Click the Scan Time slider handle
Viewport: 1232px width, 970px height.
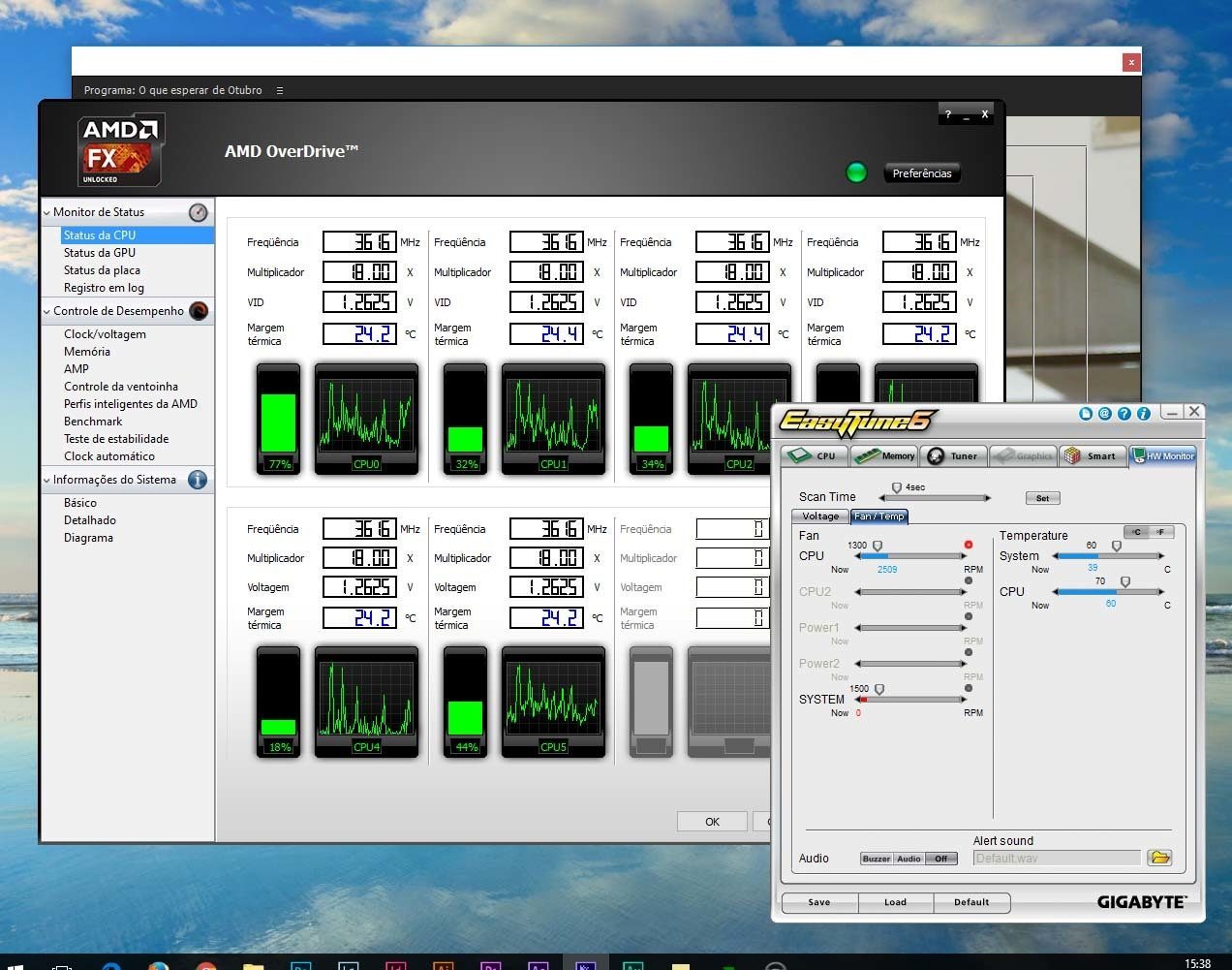point(897,488)
